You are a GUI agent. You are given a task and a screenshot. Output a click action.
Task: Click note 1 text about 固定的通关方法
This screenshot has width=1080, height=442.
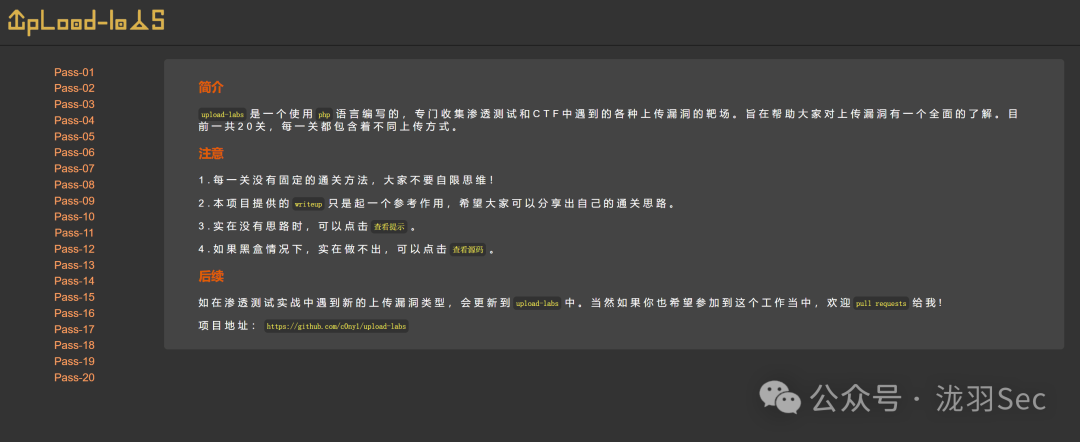[346, 180]
